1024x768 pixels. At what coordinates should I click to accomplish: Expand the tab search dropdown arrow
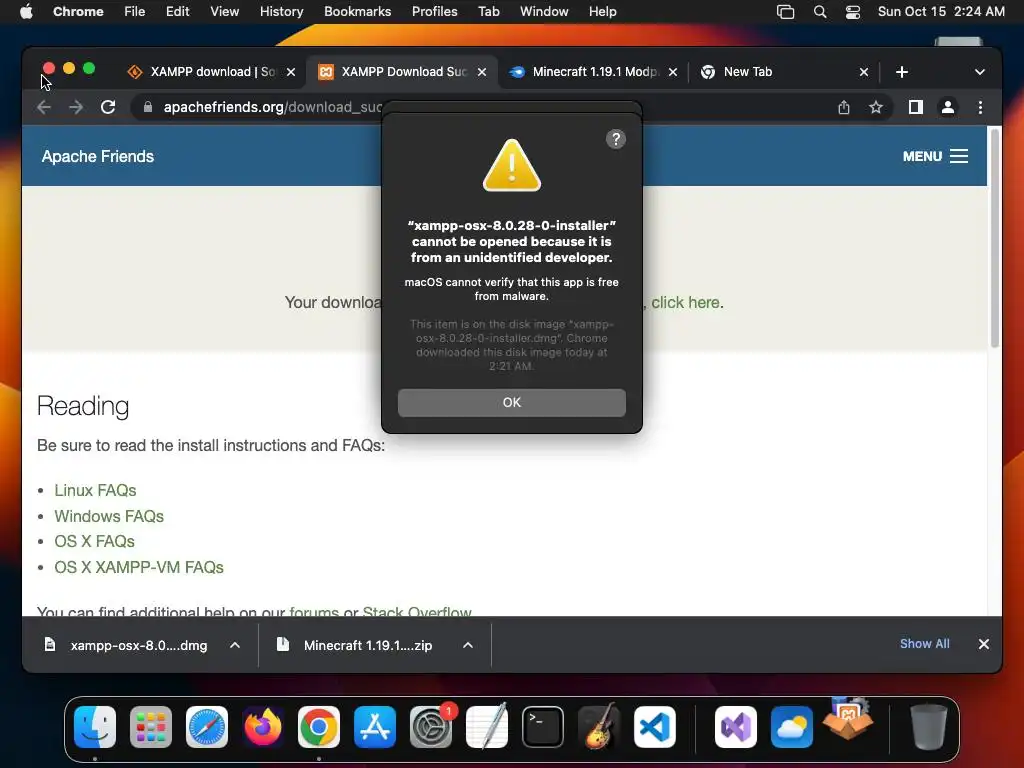point(979,72)
